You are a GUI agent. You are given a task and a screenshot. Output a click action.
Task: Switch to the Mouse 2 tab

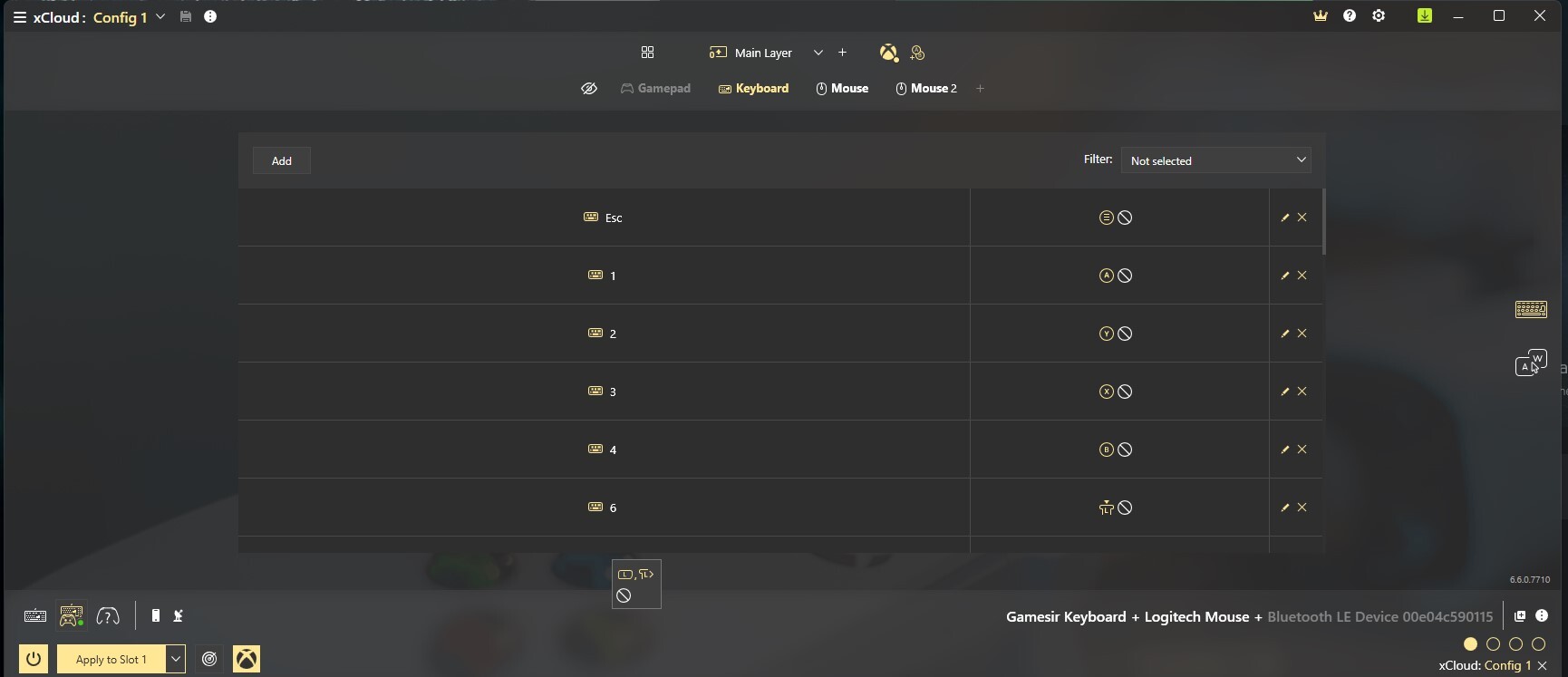[926, 88]
